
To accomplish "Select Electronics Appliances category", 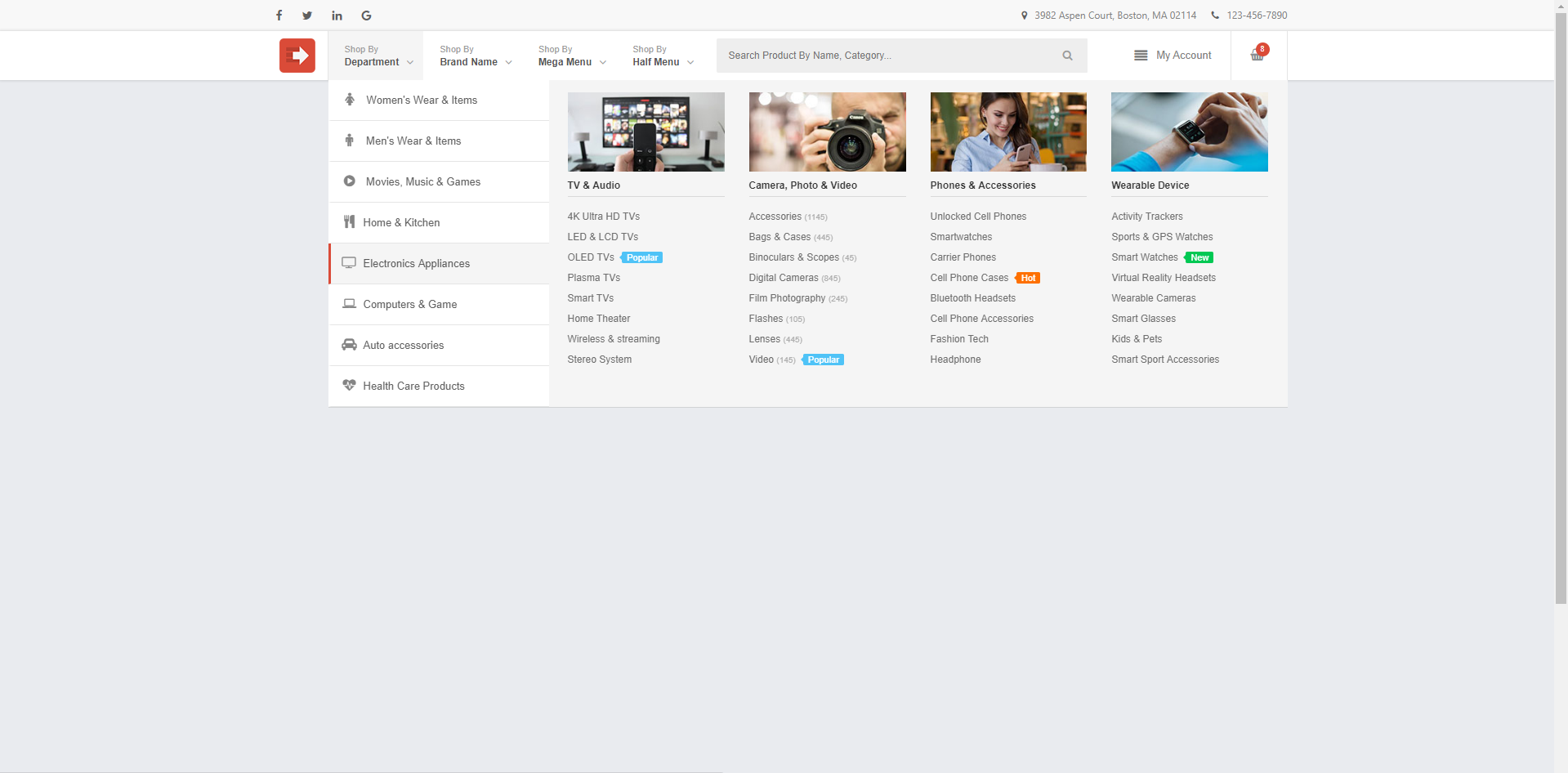I will (x=439, y=264).
